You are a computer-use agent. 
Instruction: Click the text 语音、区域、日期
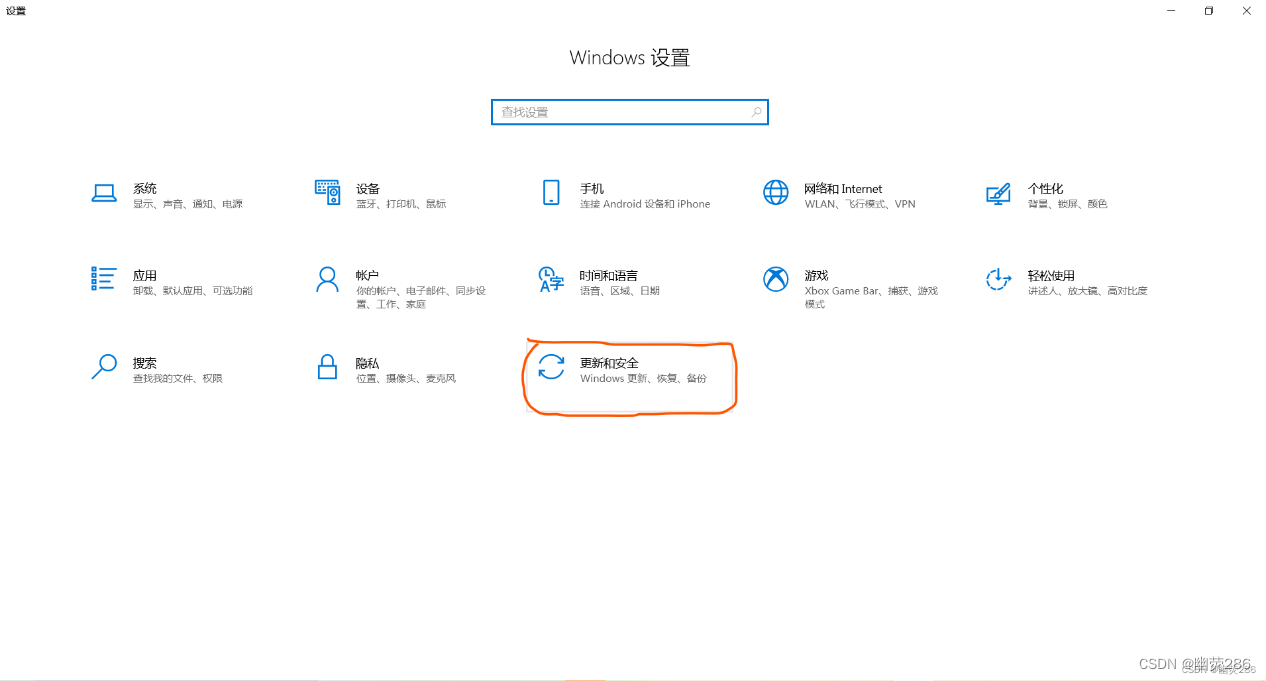point(620,291)
